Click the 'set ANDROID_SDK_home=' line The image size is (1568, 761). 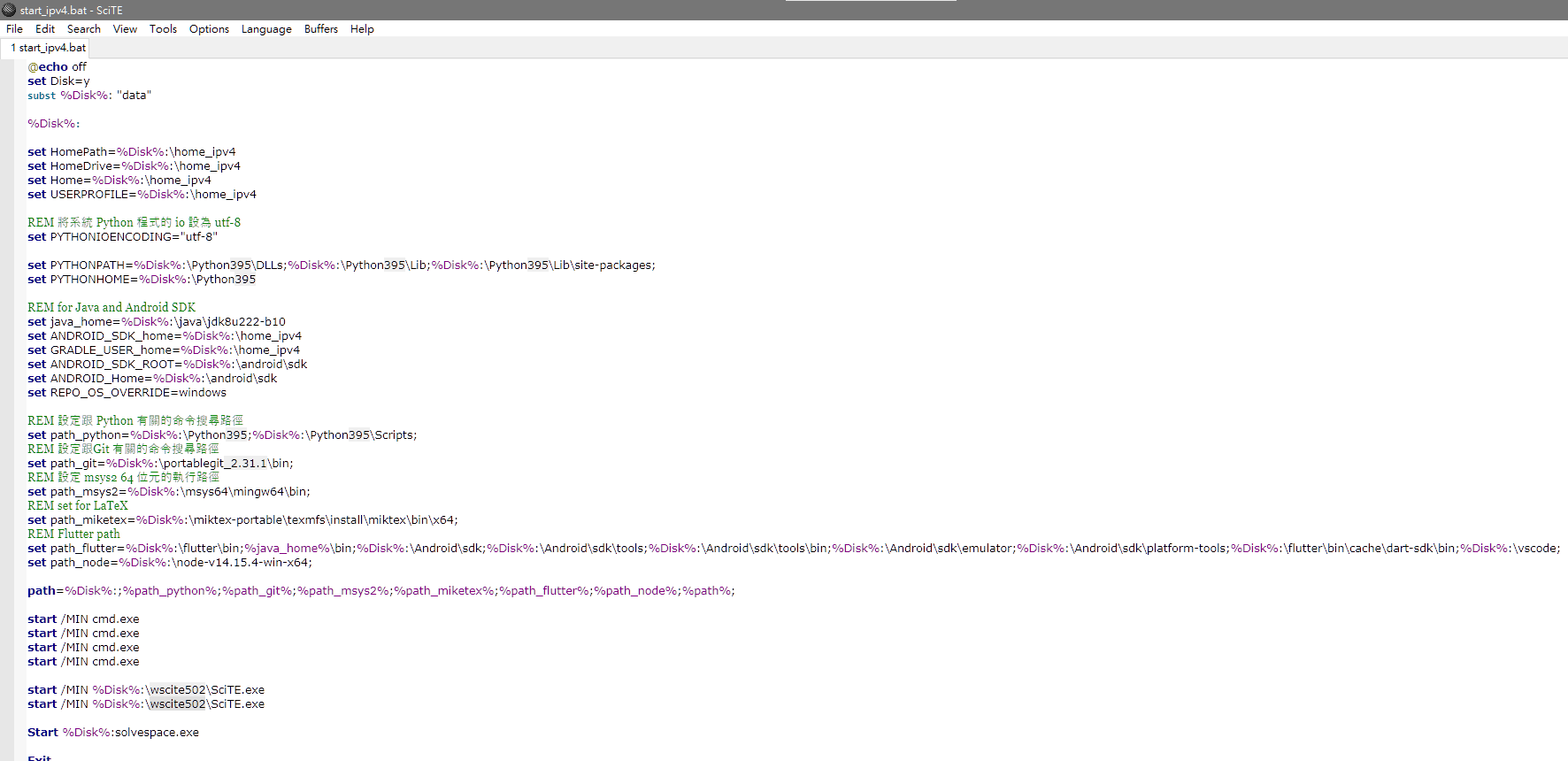165,336
